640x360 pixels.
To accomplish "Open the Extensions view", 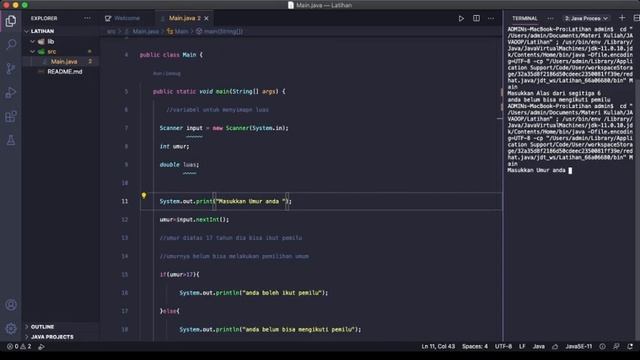I will (11, 117).
